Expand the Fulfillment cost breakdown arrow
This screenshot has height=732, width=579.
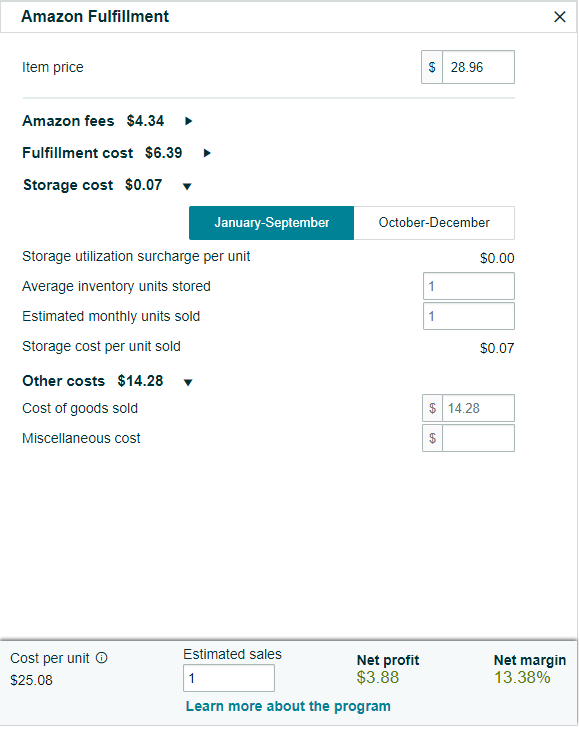coord(207,153)
